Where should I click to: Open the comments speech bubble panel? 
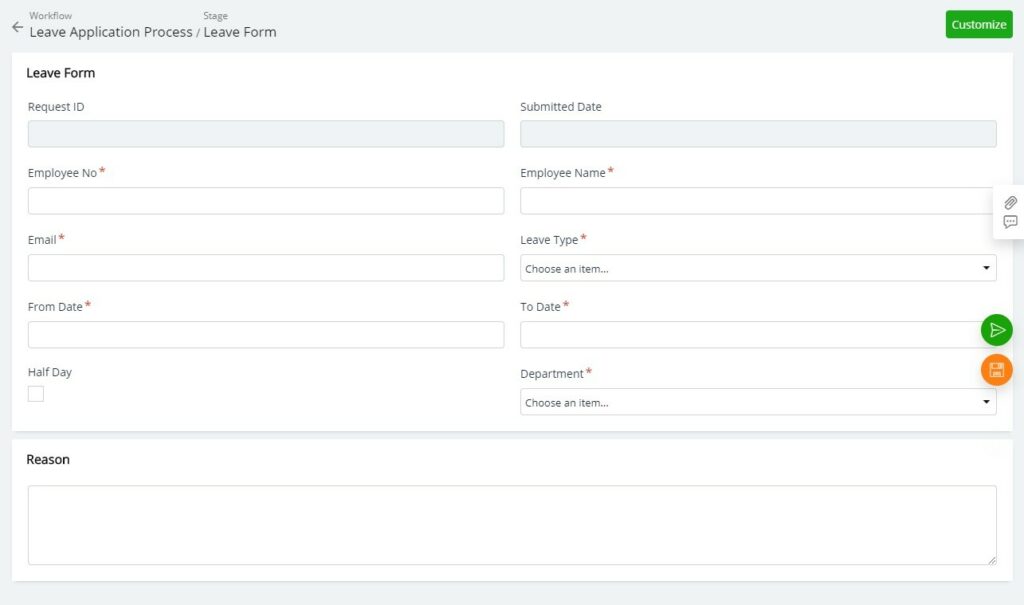coord(1011,223)
